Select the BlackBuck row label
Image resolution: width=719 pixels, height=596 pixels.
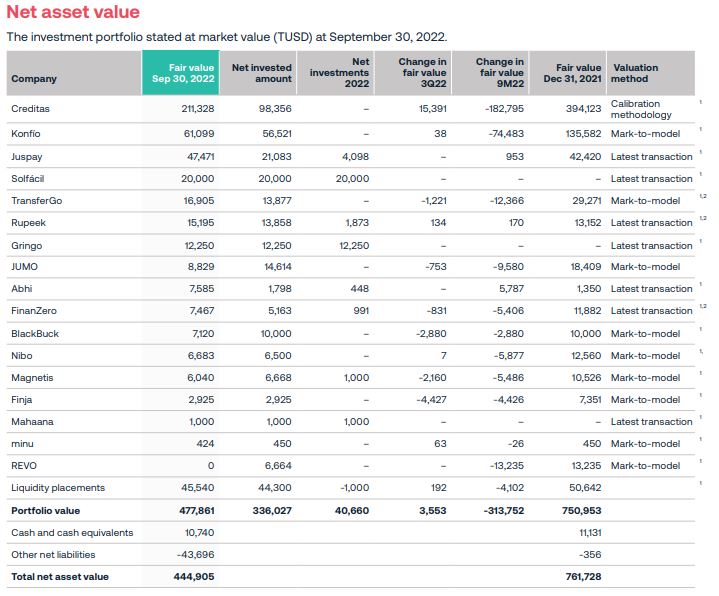pos(34,334)
